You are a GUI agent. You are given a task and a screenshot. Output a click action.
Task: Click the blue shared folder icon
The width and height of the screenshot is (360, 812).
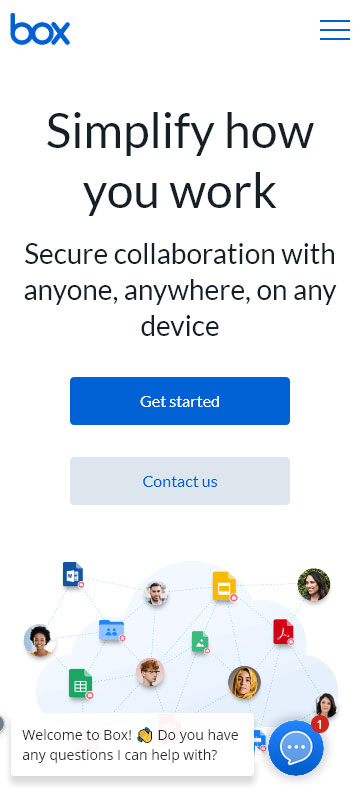coord(111,630)
